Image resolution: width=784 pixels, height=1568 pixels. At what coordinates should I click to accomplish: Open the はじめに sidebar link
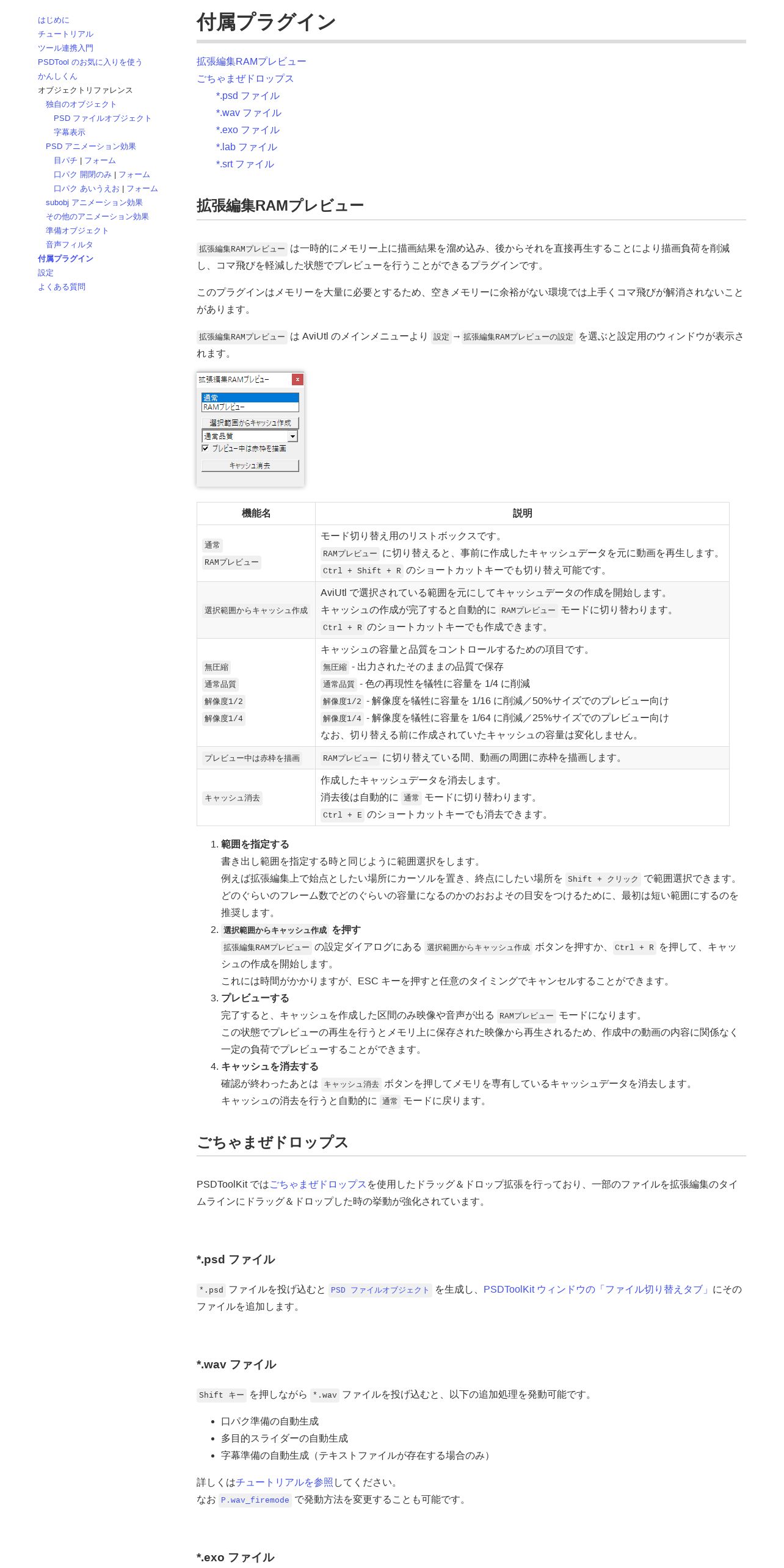[x=54, y=20]
